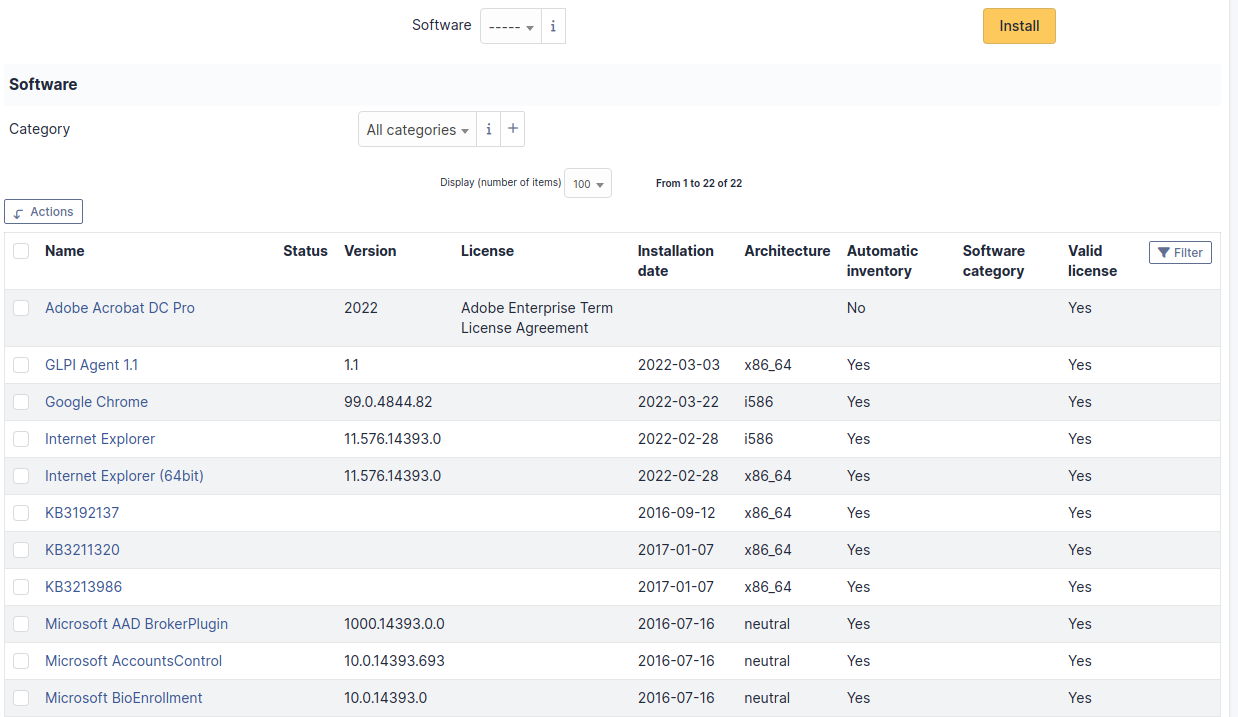Click version 99.0.4844.82 of Google Chrome
The width and height of the screenshot is (1238, 717).
click(x=388, y=402)
